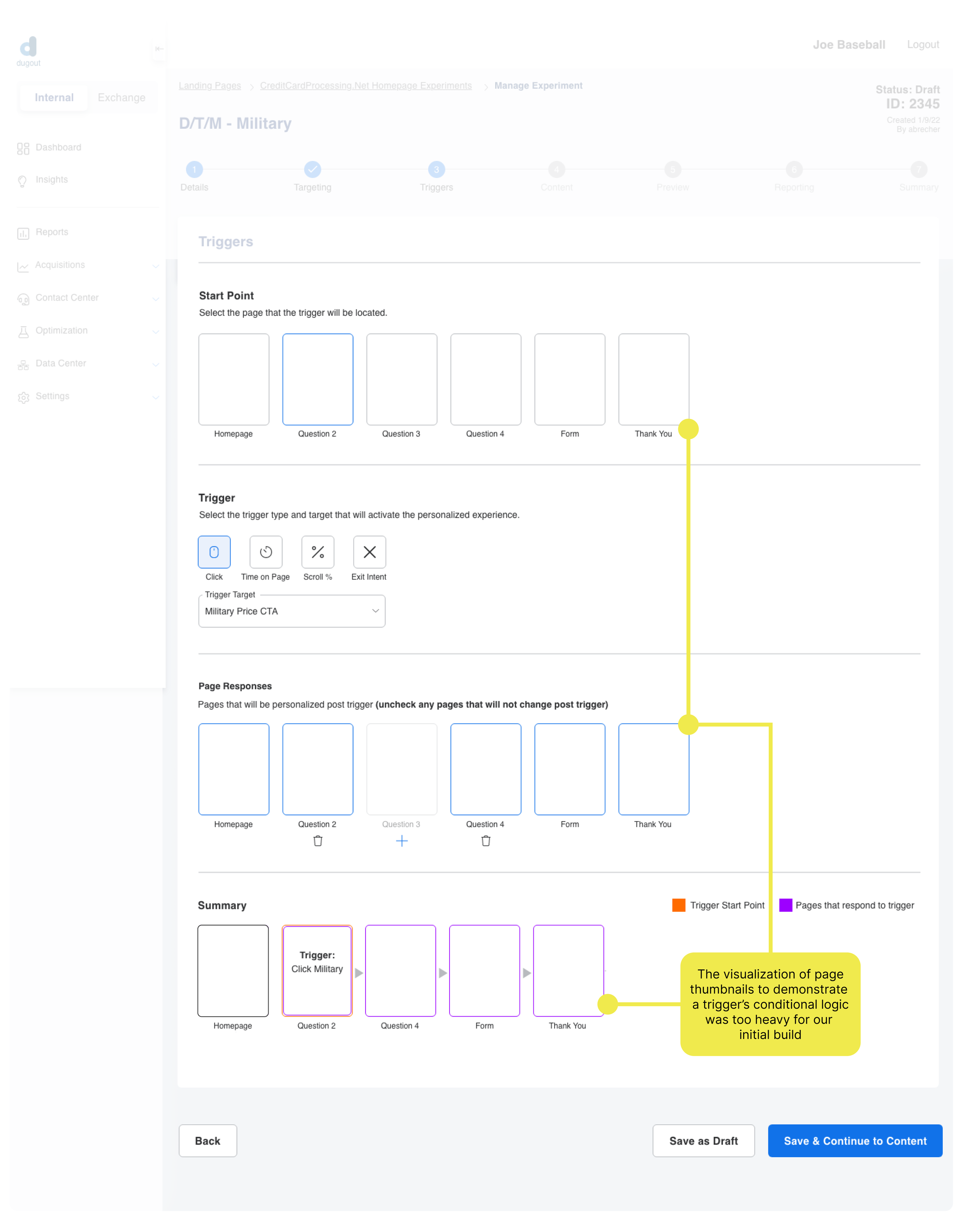Add Question 3 page response with plus icon
The width and height of the screenshot is (958, 1232).
click(402, 841)
